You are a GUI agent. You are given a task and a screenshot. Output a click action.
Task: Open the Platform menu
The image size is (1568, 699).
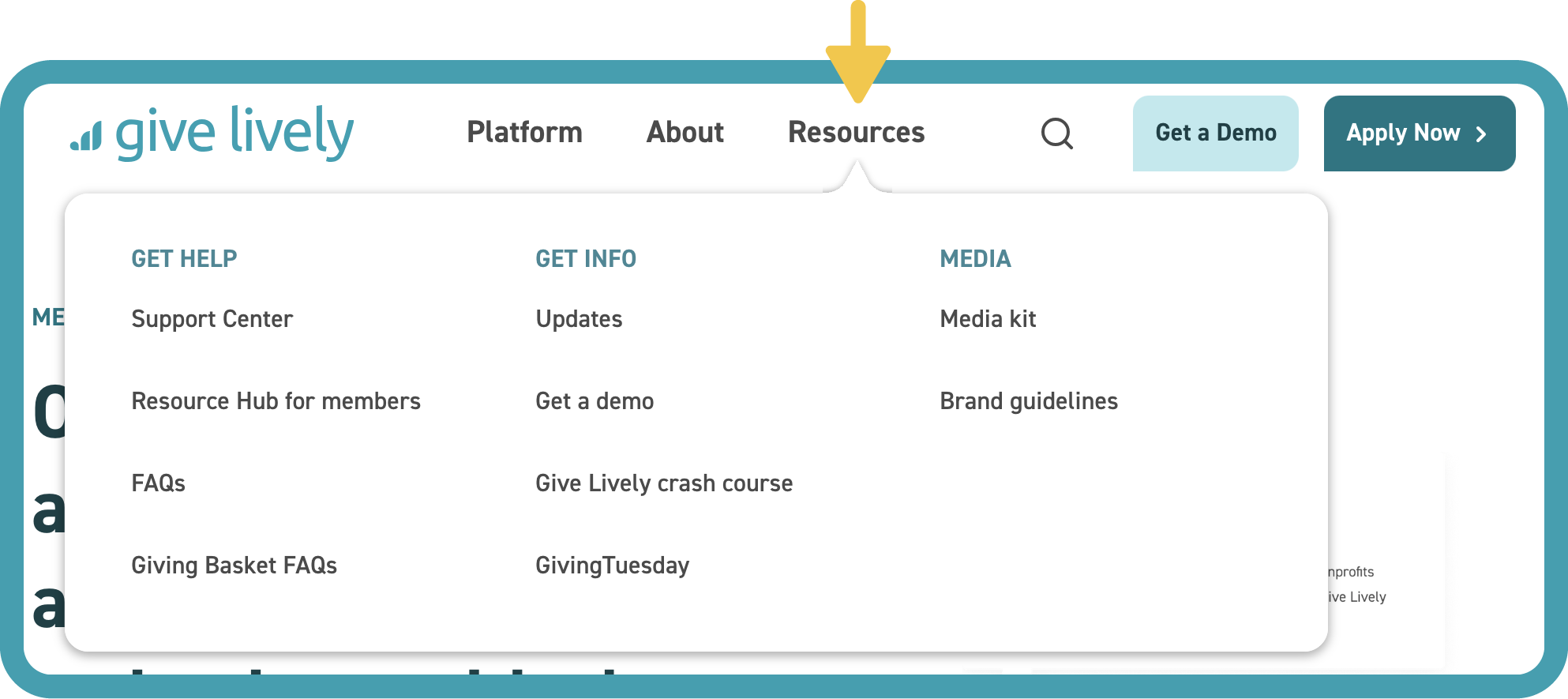click(x=525, y=132)
